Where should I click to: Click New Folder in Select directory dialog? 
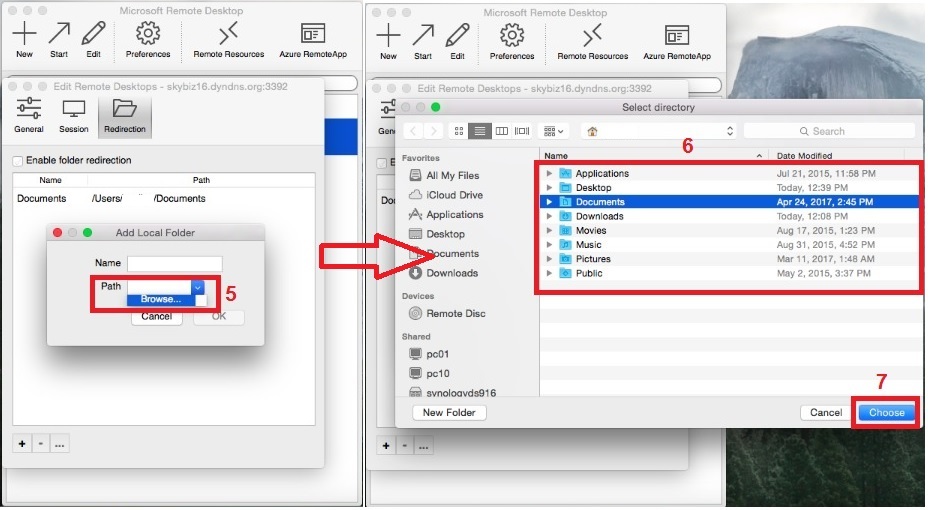pos(449,412)
